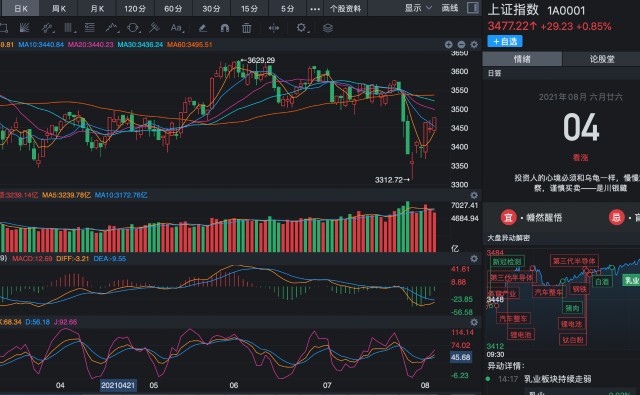Viewport: 640px width, 395px height.
Task: Click the 猪肉 tag on mini chart
Action: pyautogui.click(x=571, y=308)
